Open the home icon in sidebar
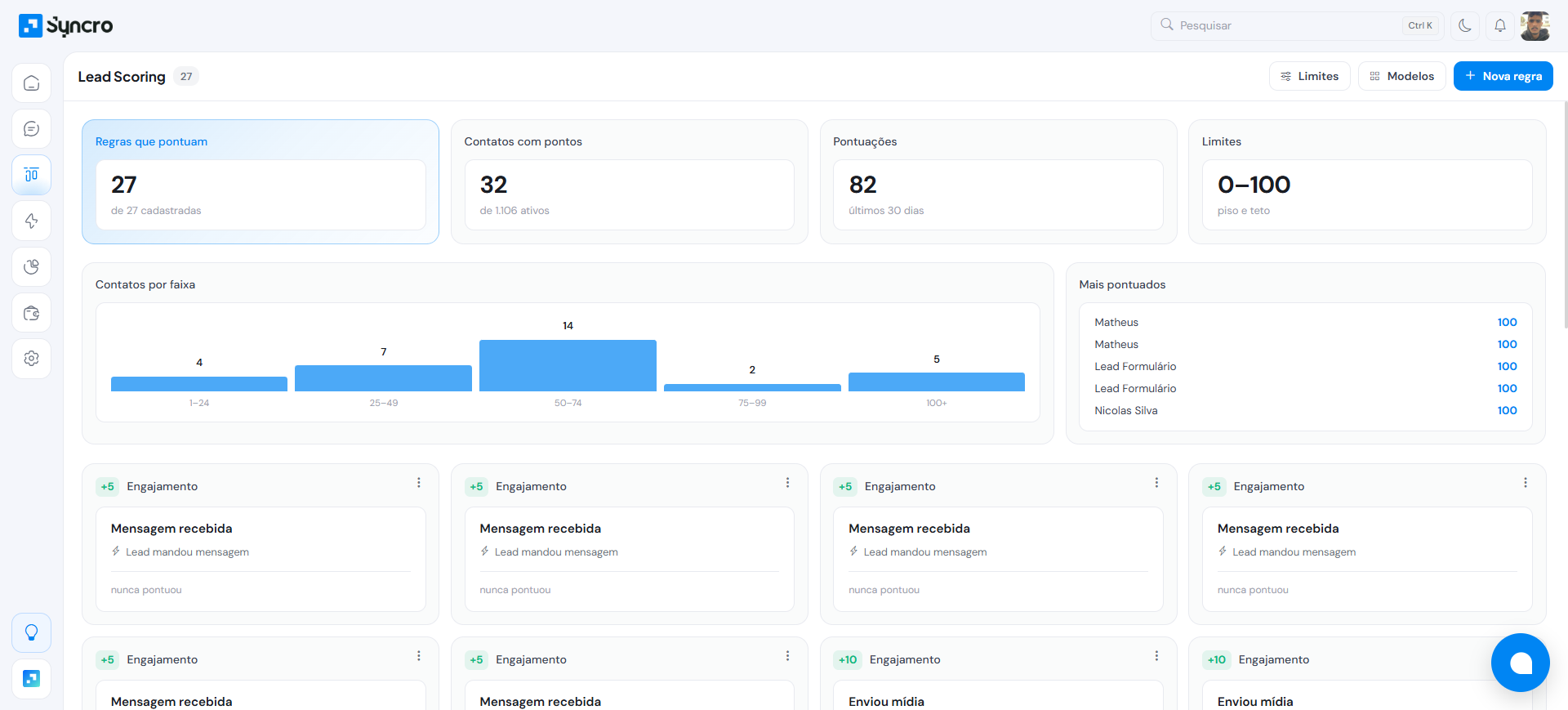This screenshot has height=710, width=1568. [32, 83]
